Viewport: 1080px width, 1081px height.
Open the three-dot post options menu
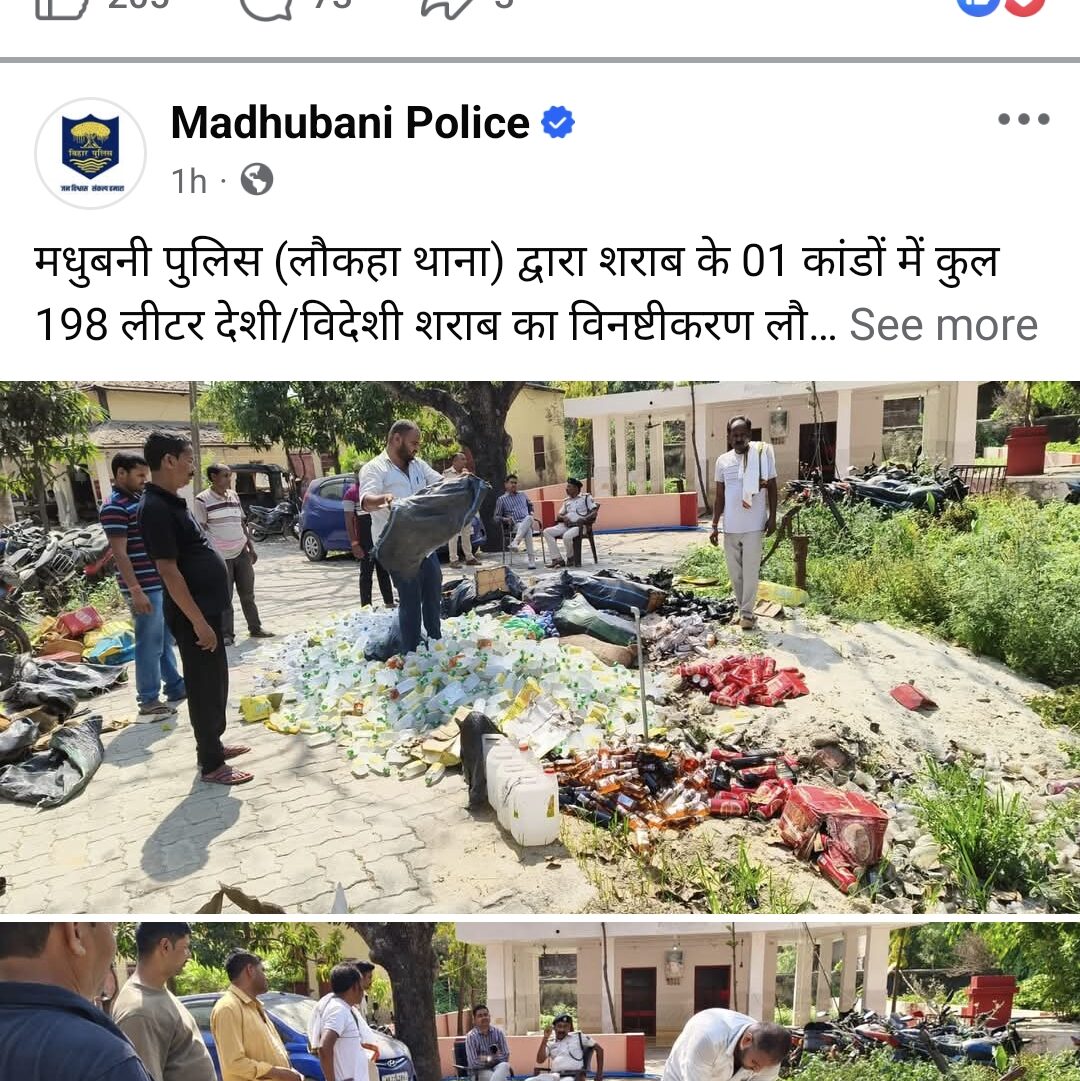(x=1023, y=119)
